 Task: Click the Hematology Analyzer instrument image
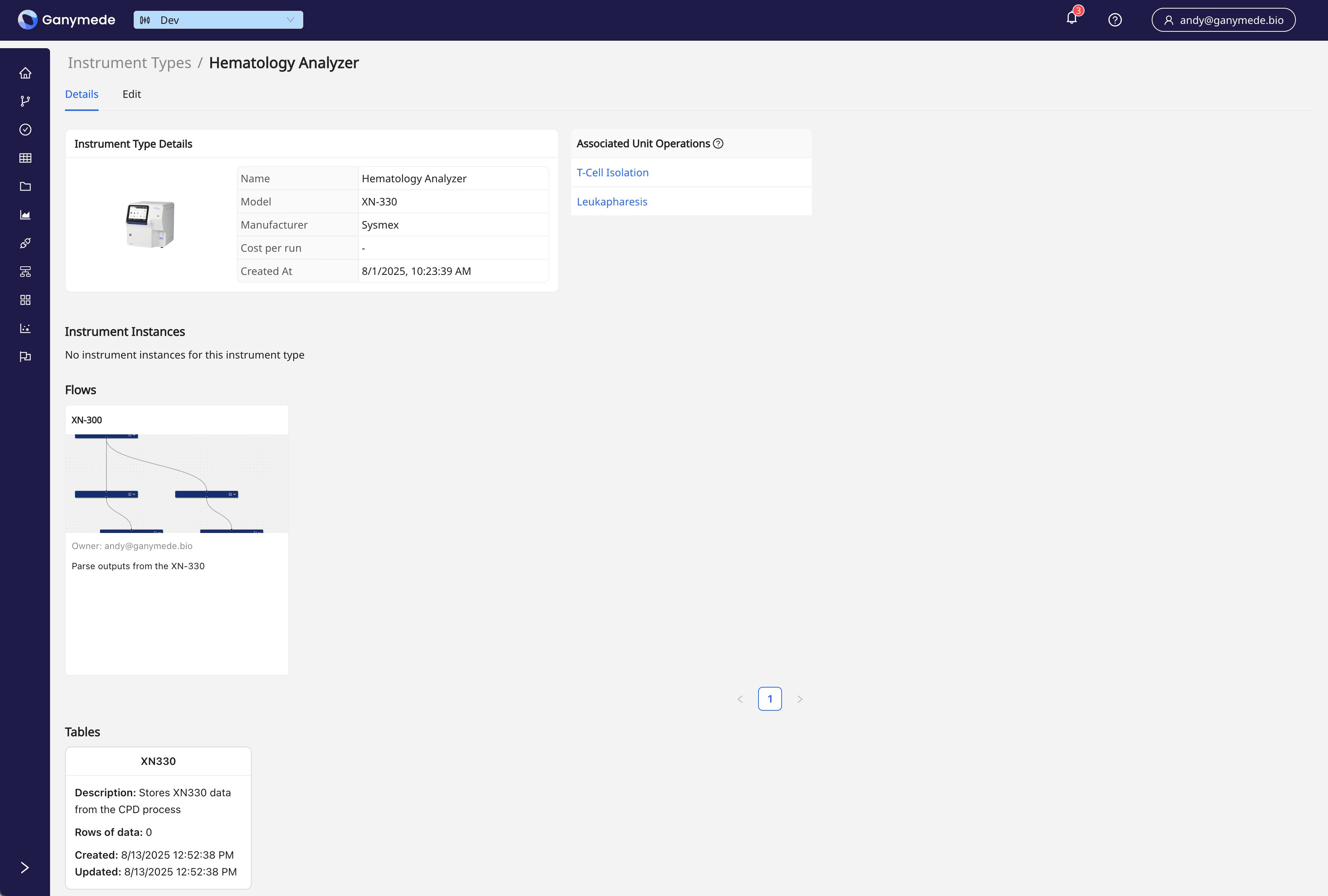tap(150, 224)
